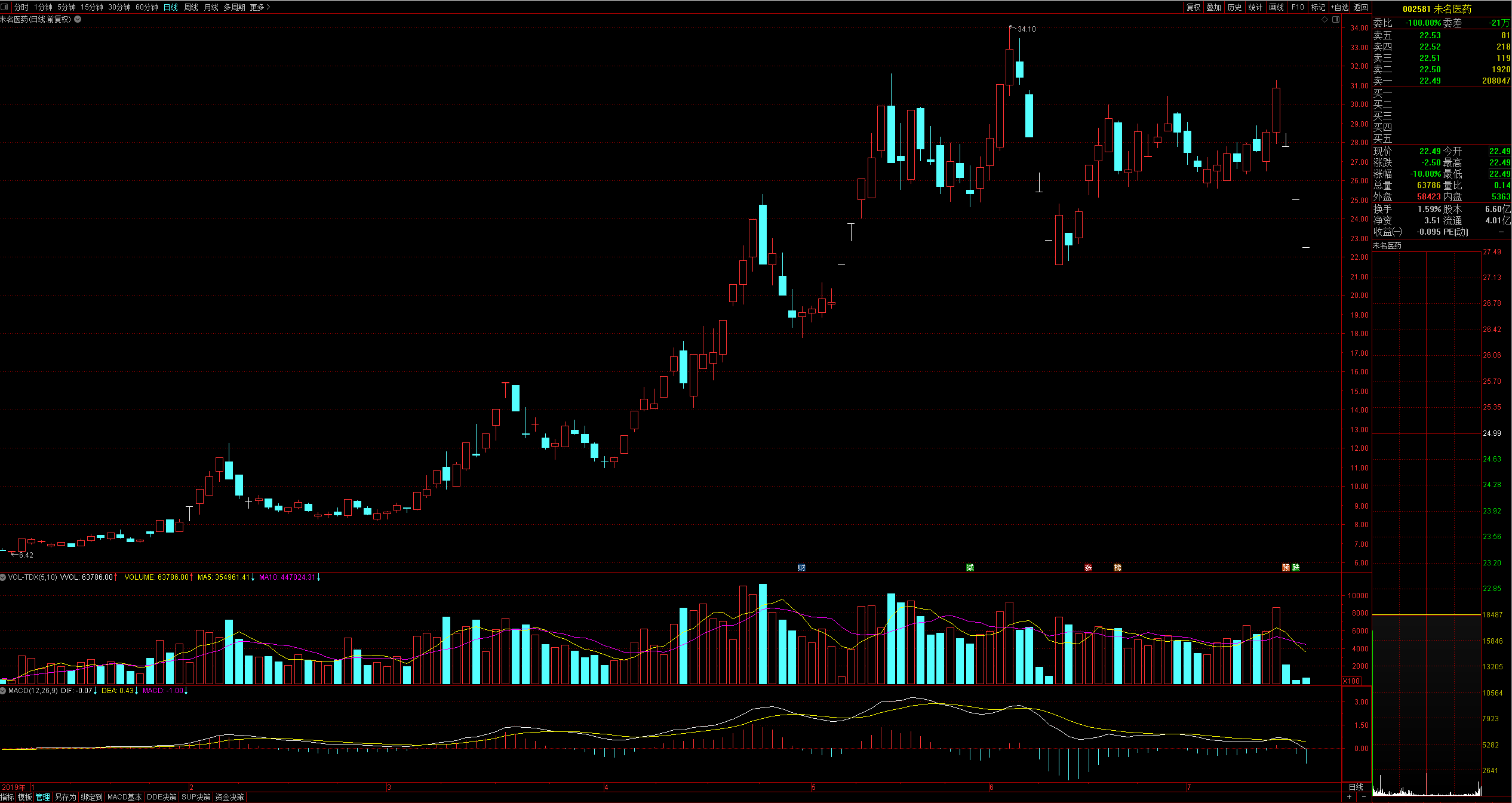The width and height of the screenshot is (1512, 803).
Task: Click the plus zoom button at bottom right
Action: click(1349, 797)
